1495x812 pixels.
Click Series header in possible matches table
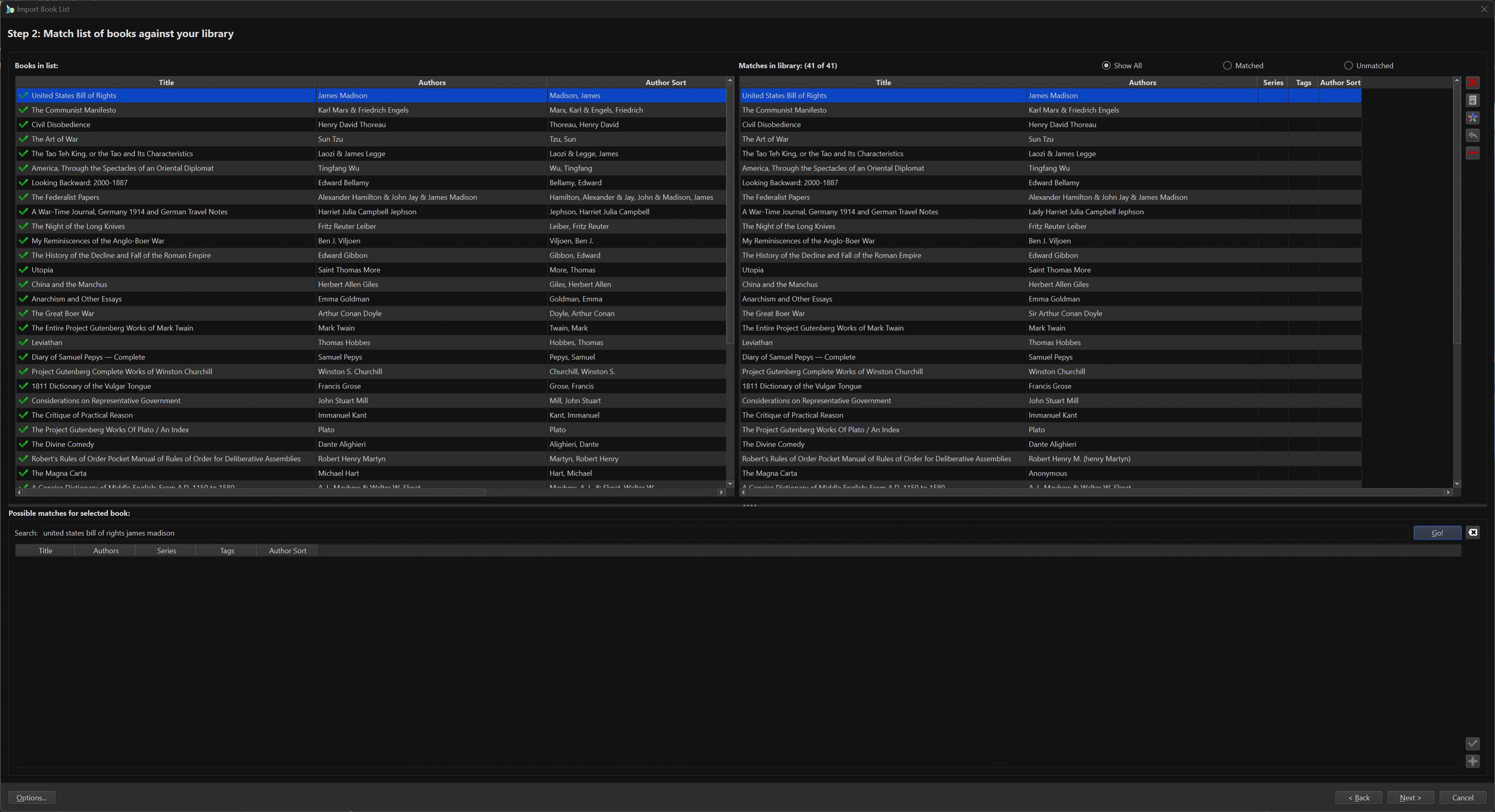pyautogui.click(x=166, y=550)
